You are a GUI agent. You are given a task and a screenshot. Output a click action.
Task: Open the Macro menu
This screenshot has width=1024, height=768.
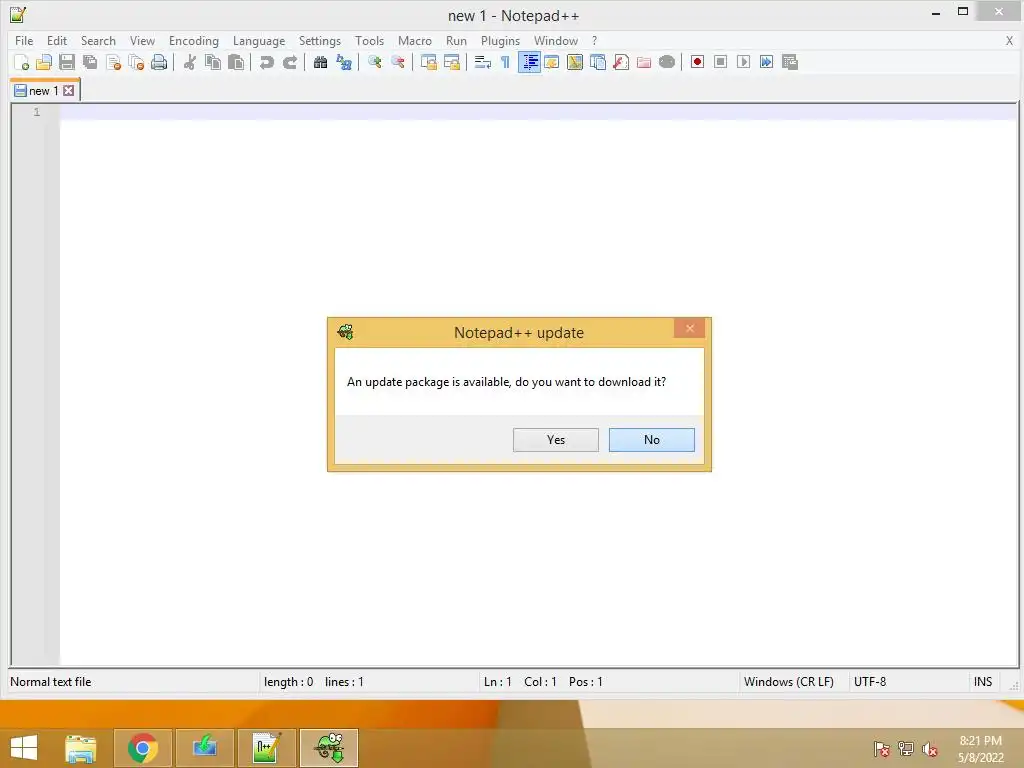tap(415, 40)
